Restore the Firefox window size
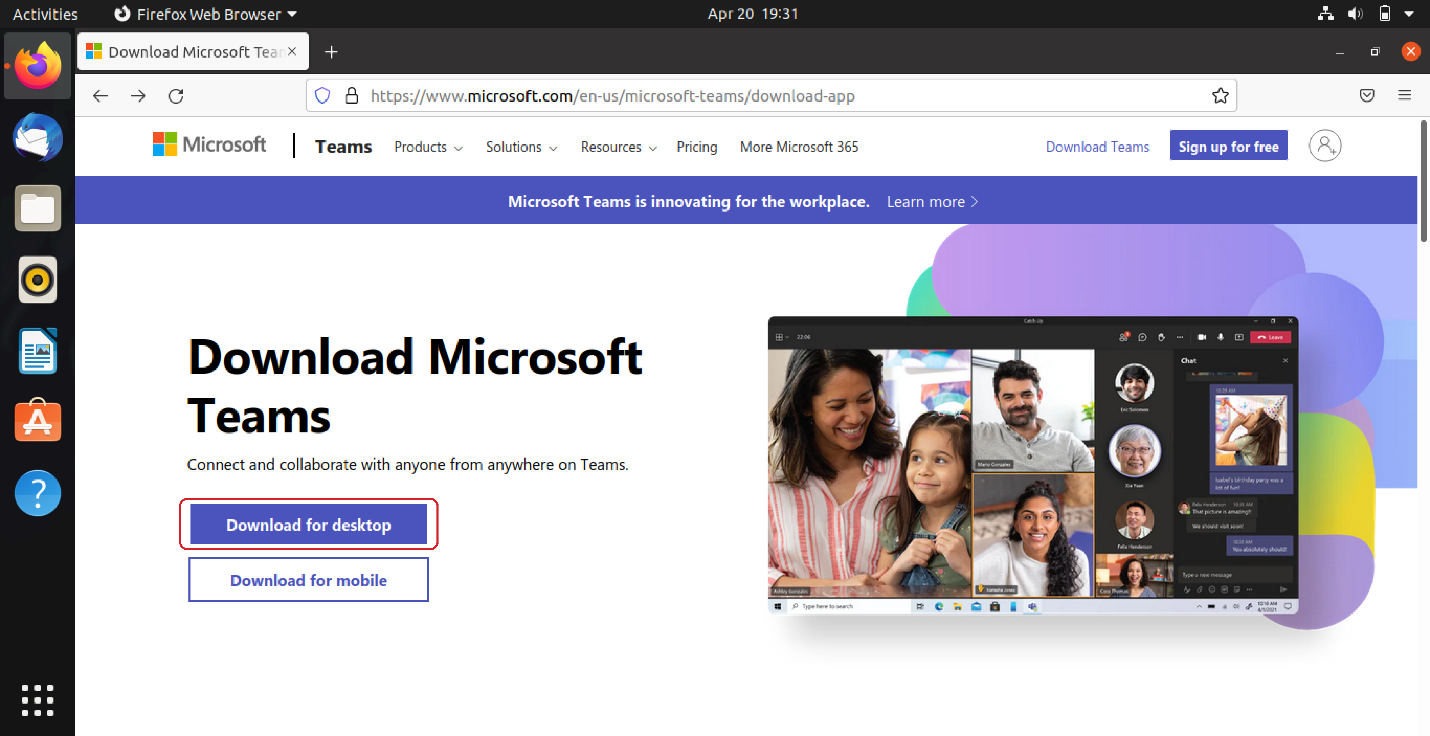Image resolution: width=1430 pixels, height=736 pixels. [1375, 52]
